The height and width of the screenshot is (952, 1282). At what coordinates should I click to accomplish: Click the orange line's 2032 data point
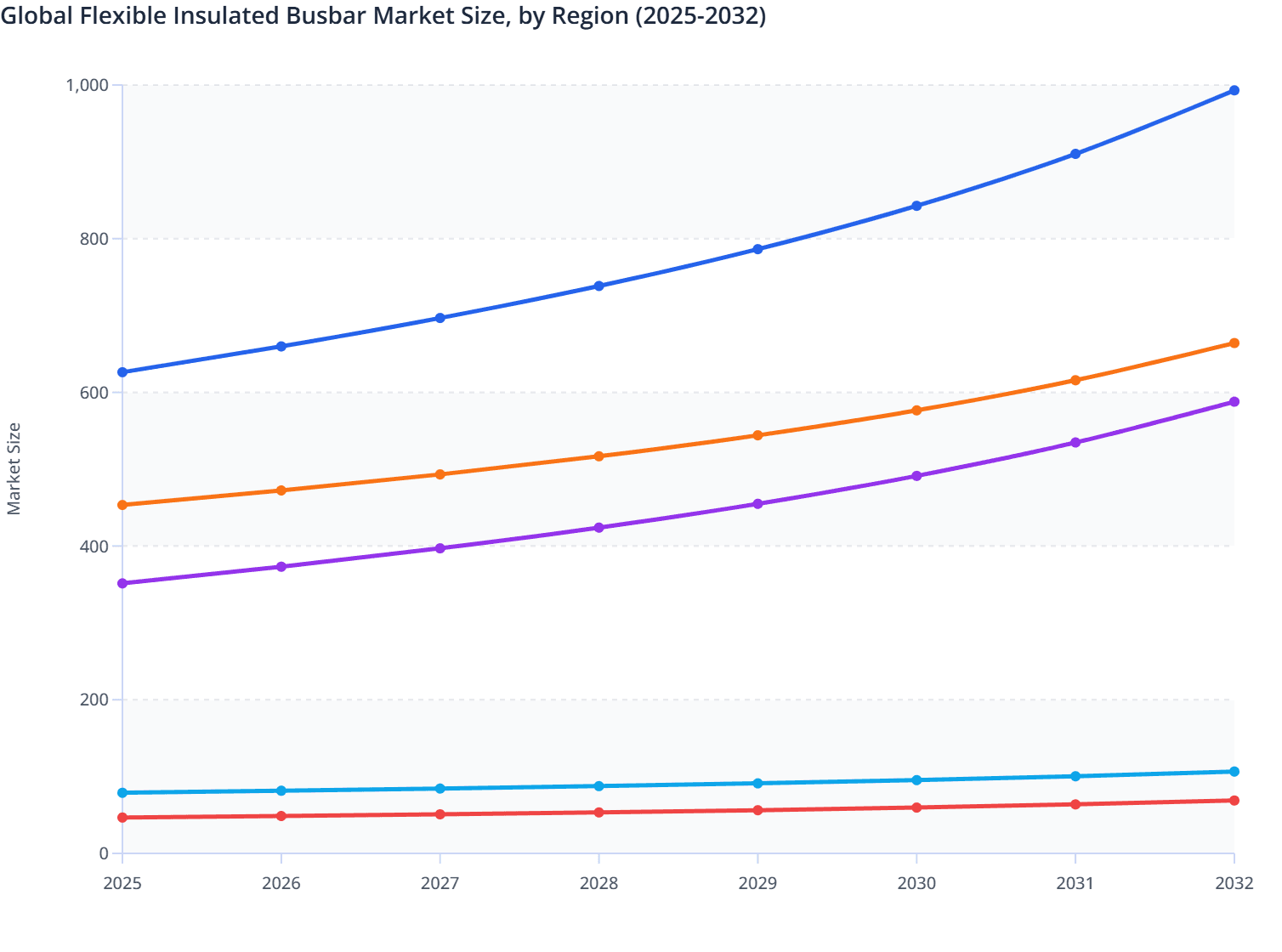pyautogui.click(x=1234, y=343)
